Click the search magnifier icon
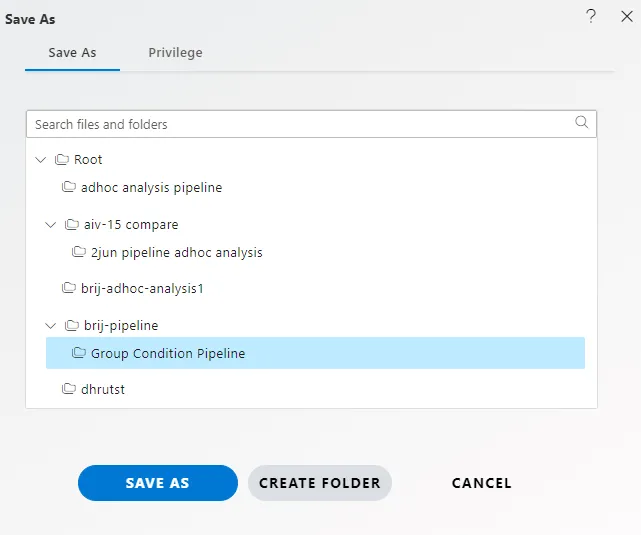 581,122
